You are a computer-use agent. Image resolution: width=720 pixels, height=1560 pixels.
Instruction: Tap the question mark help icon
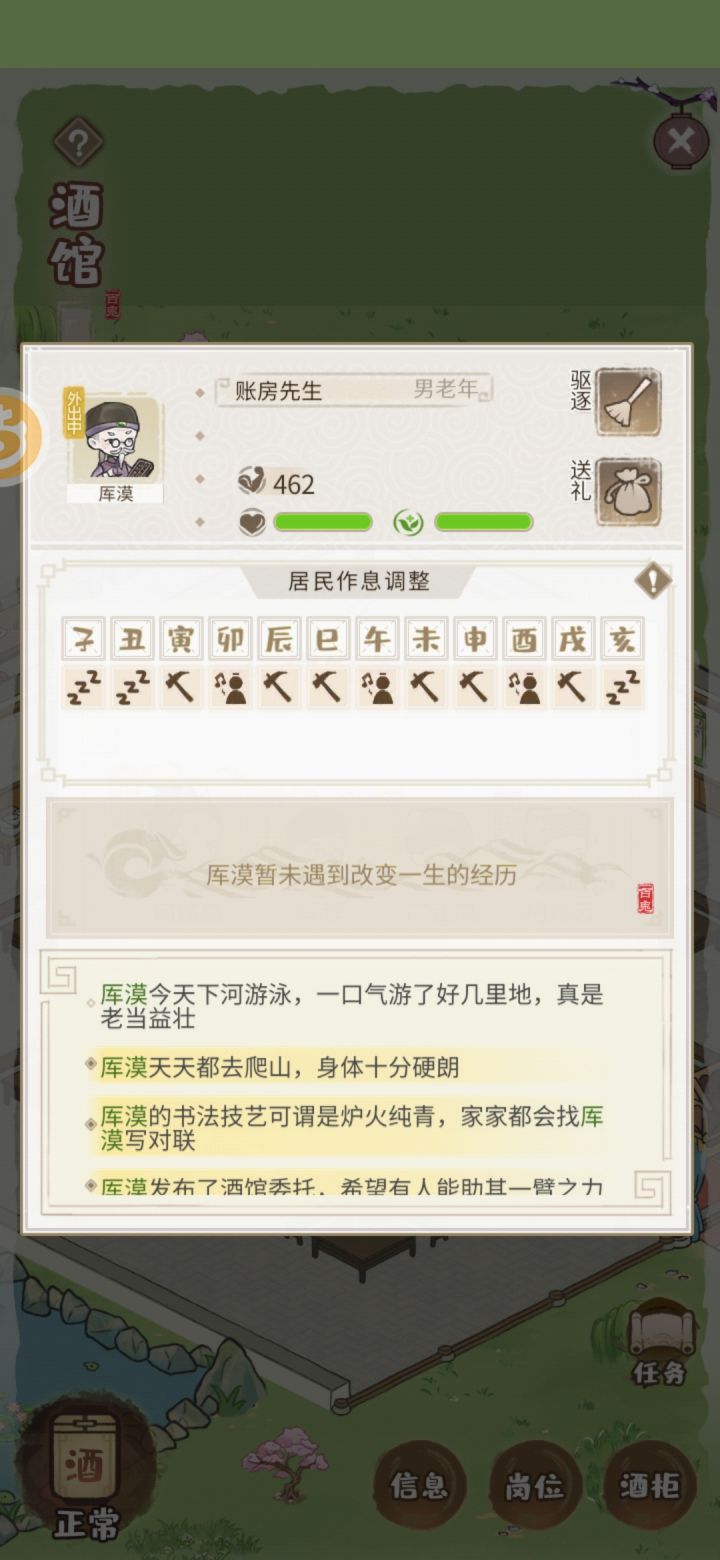(x=78, y=143)
